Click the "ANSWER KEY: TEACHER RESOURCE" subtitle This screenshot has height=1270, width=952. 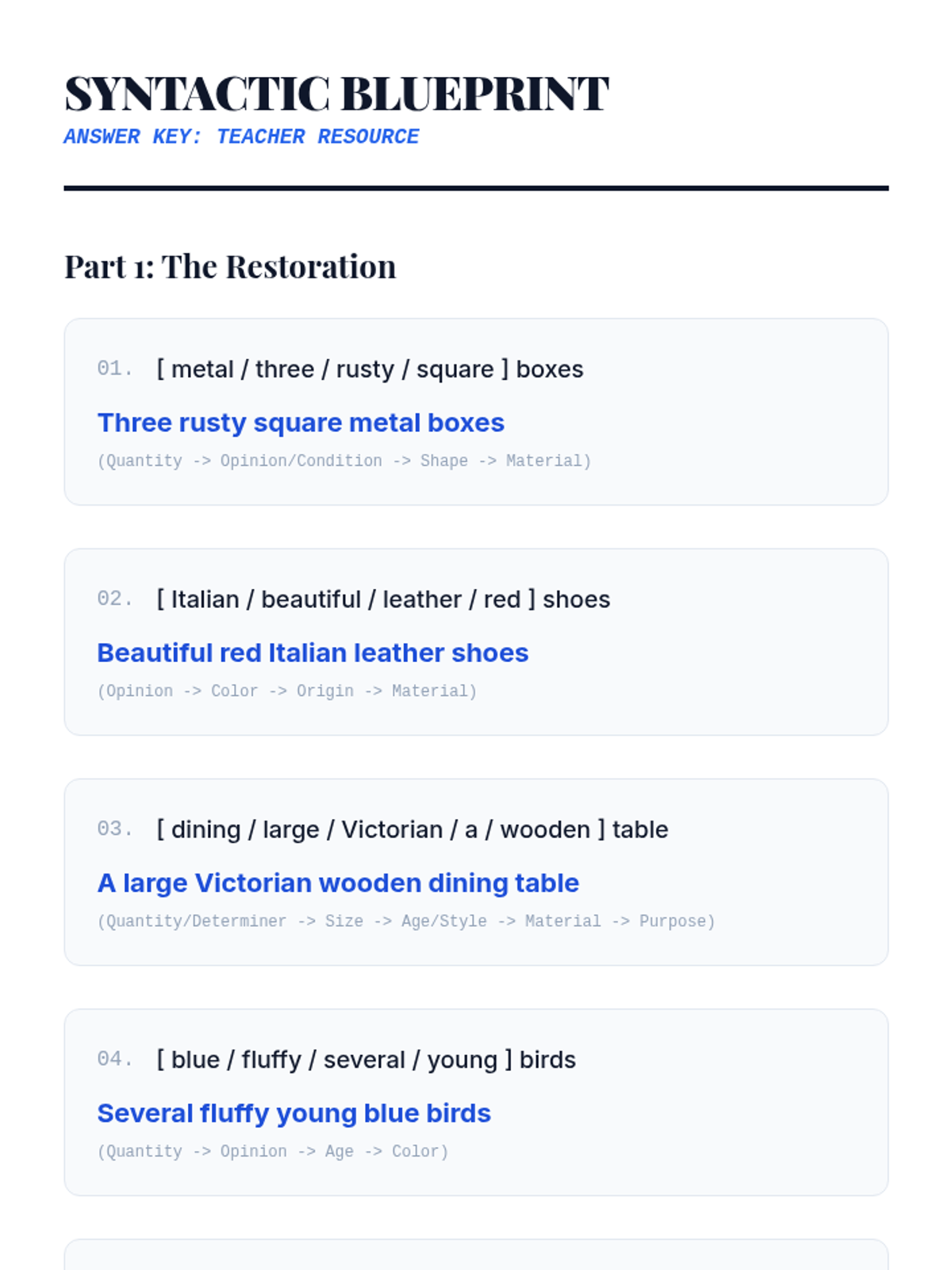tap(241, 137)
